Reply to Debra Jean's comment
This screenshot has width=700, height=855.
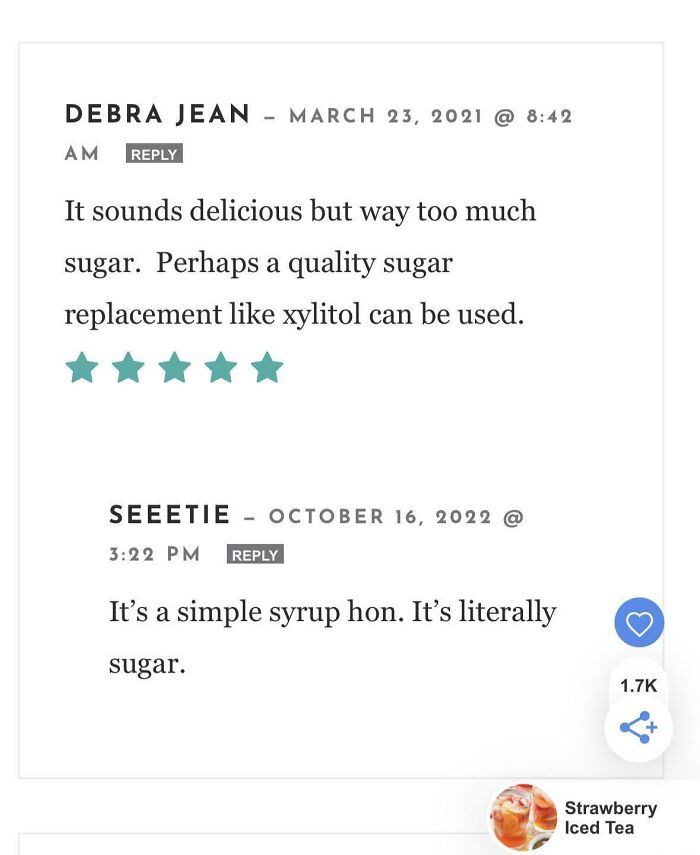click(x=153, y=154)
